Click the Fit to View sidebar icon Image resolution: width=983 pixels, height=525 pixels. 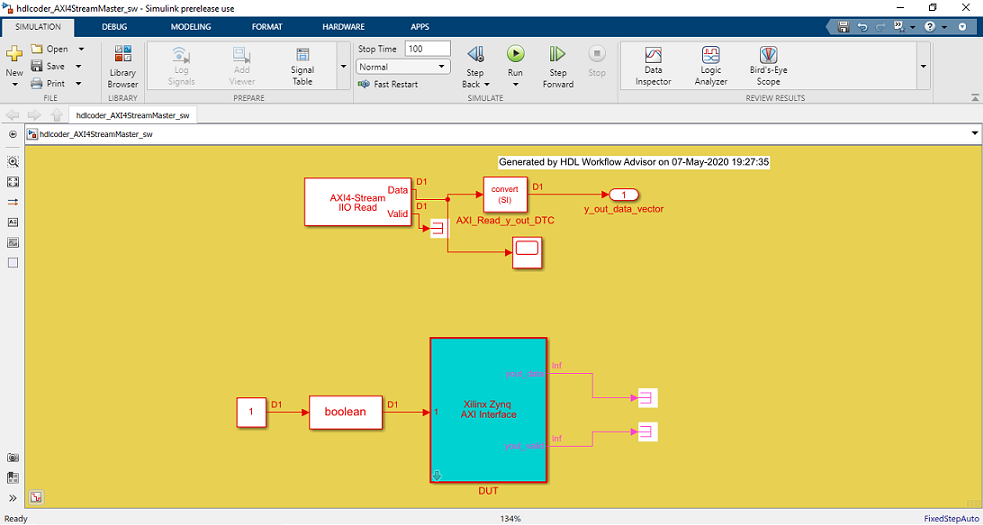[13, 182]
